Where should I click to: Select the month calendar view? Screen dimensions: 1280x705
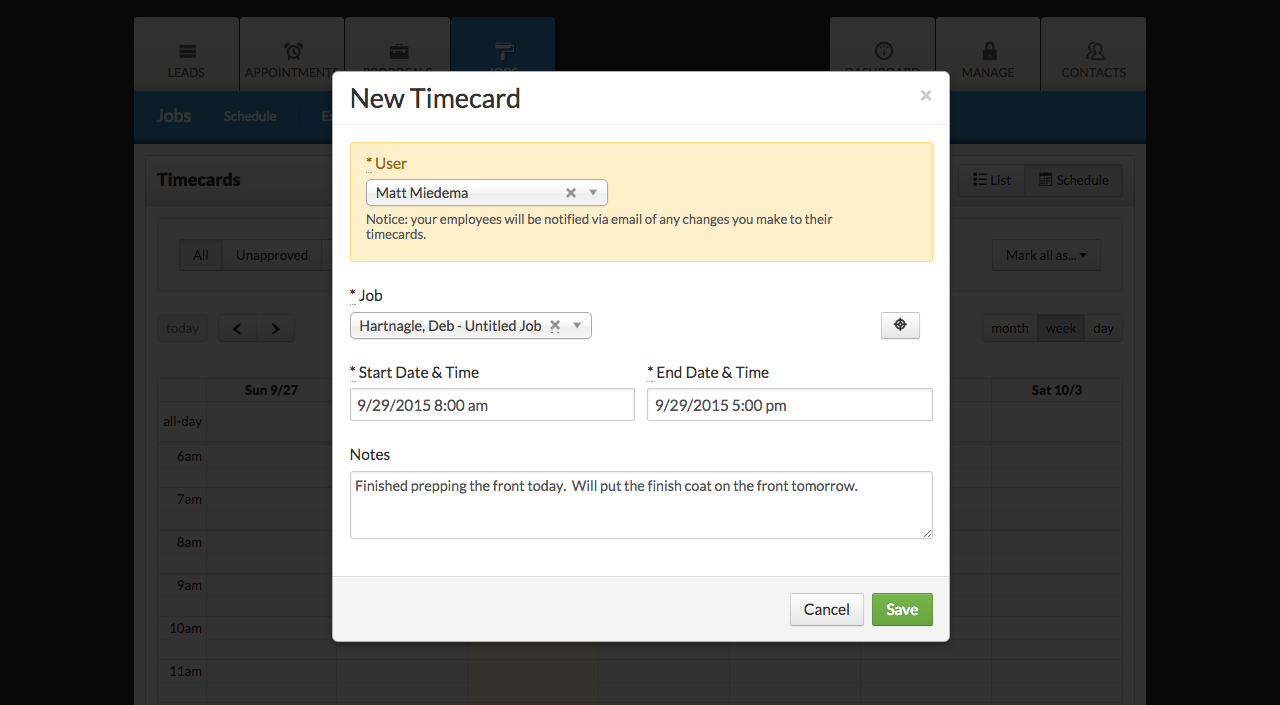pyautogui.click(x=1010, y=328)
